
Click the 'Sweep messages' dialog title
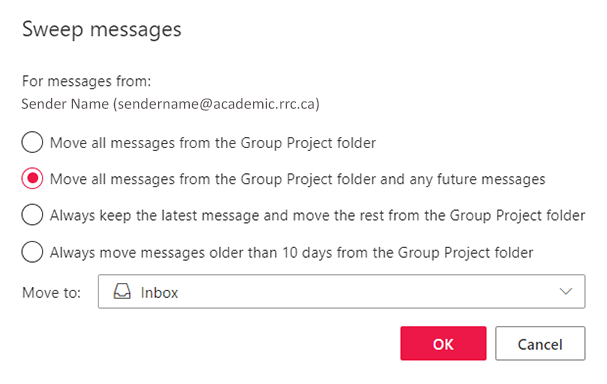click(x=101, y=30)
